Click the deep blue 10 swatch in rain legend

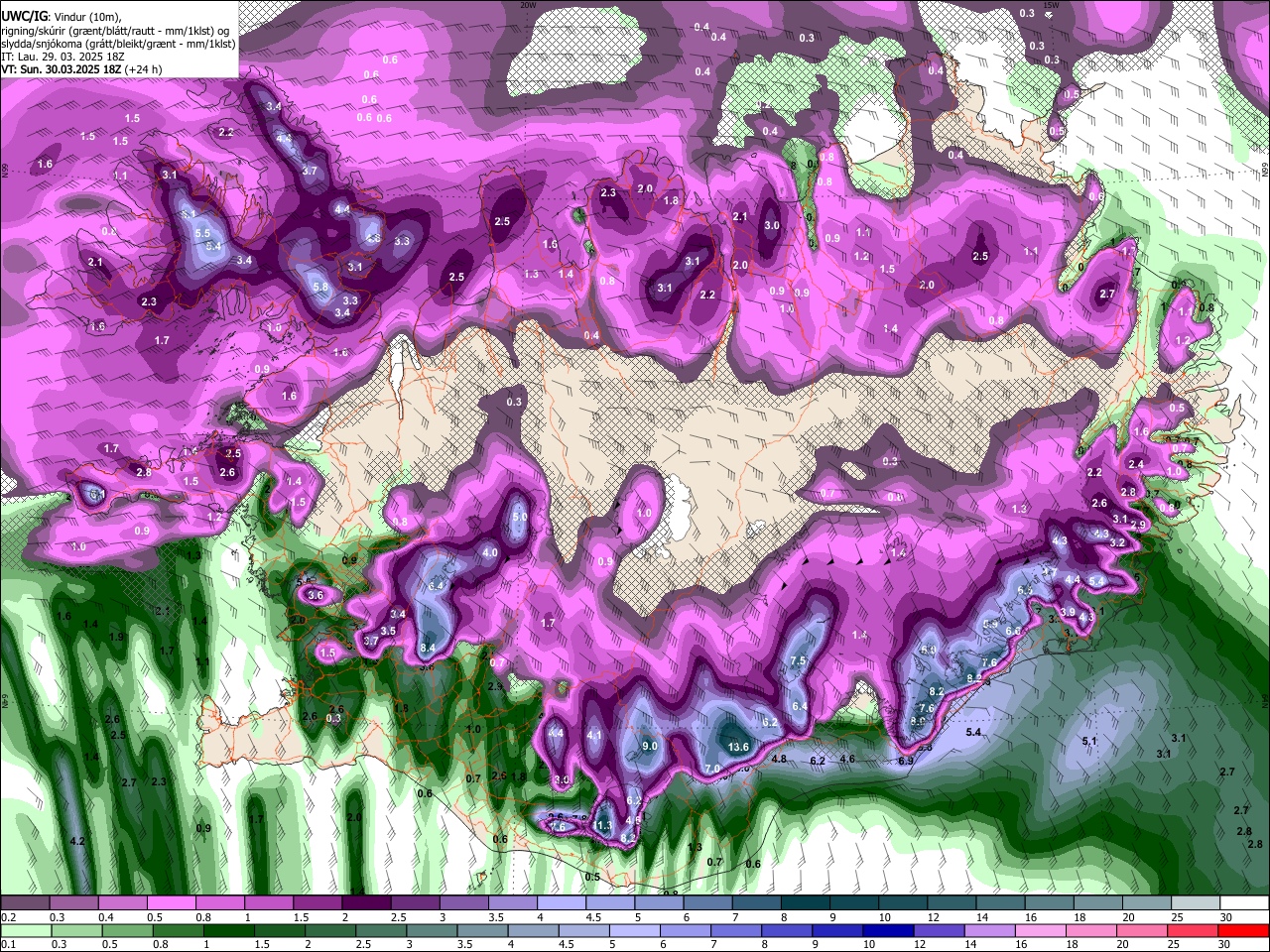[x=886, y=930]
